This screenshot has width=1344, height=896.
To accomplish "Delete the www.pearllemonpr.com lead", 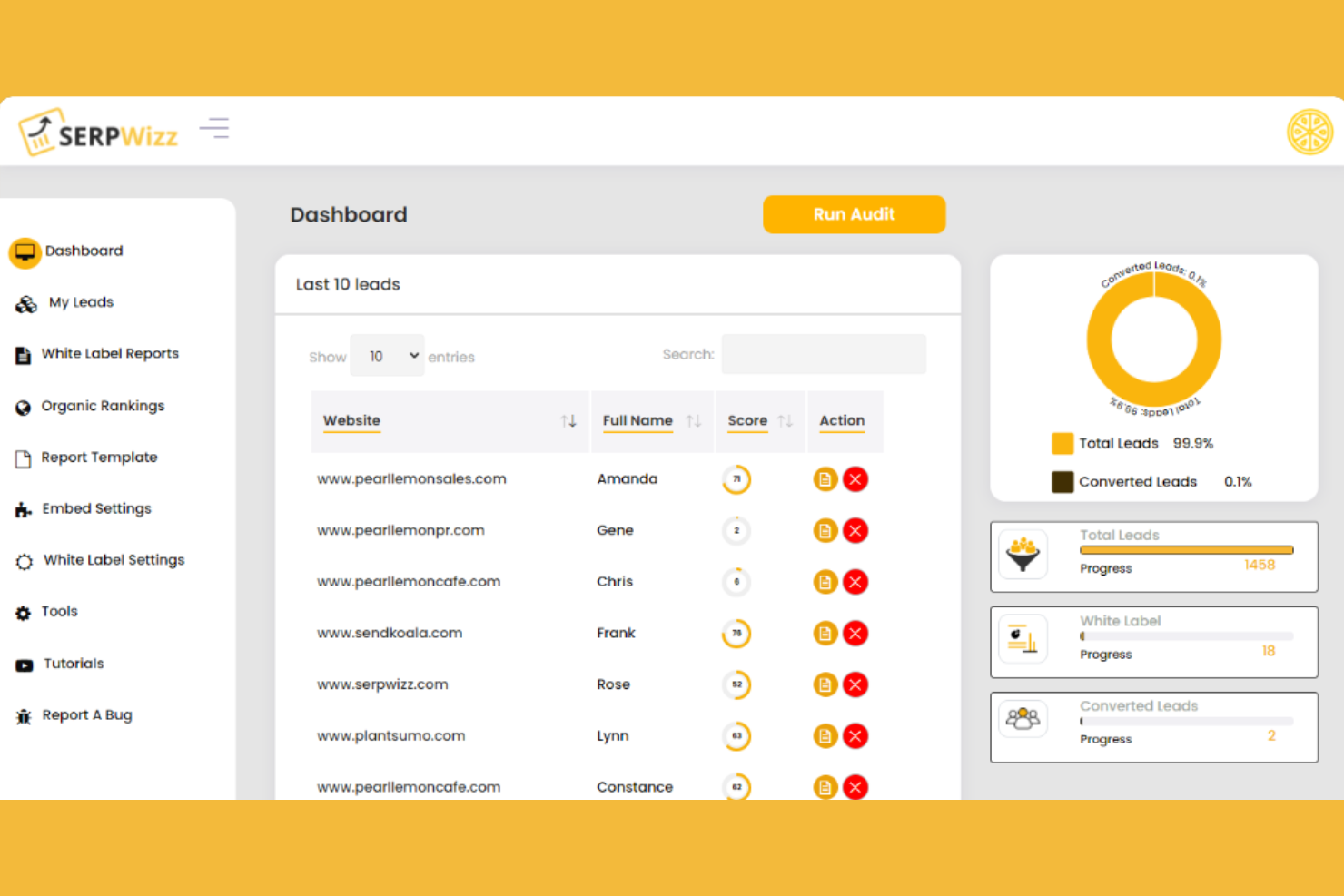I will pos(855,530).
